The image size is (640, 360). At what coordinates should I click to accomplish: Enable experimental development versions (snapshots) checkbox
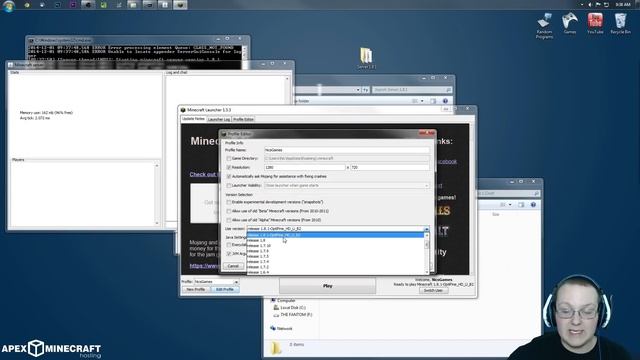point(229,202)
